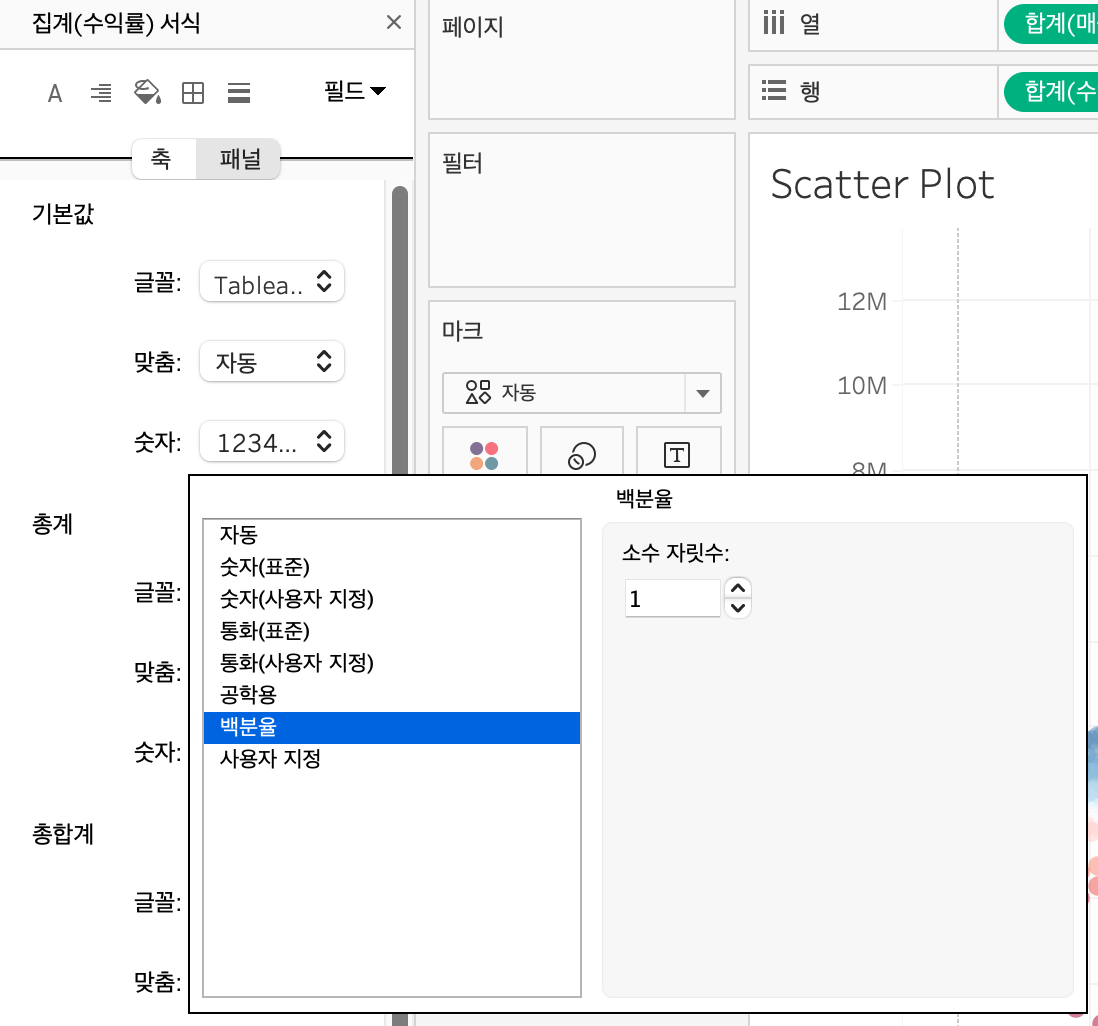
Task: Click the 소수 자릿수 input field
Action: tap(672, 599)
